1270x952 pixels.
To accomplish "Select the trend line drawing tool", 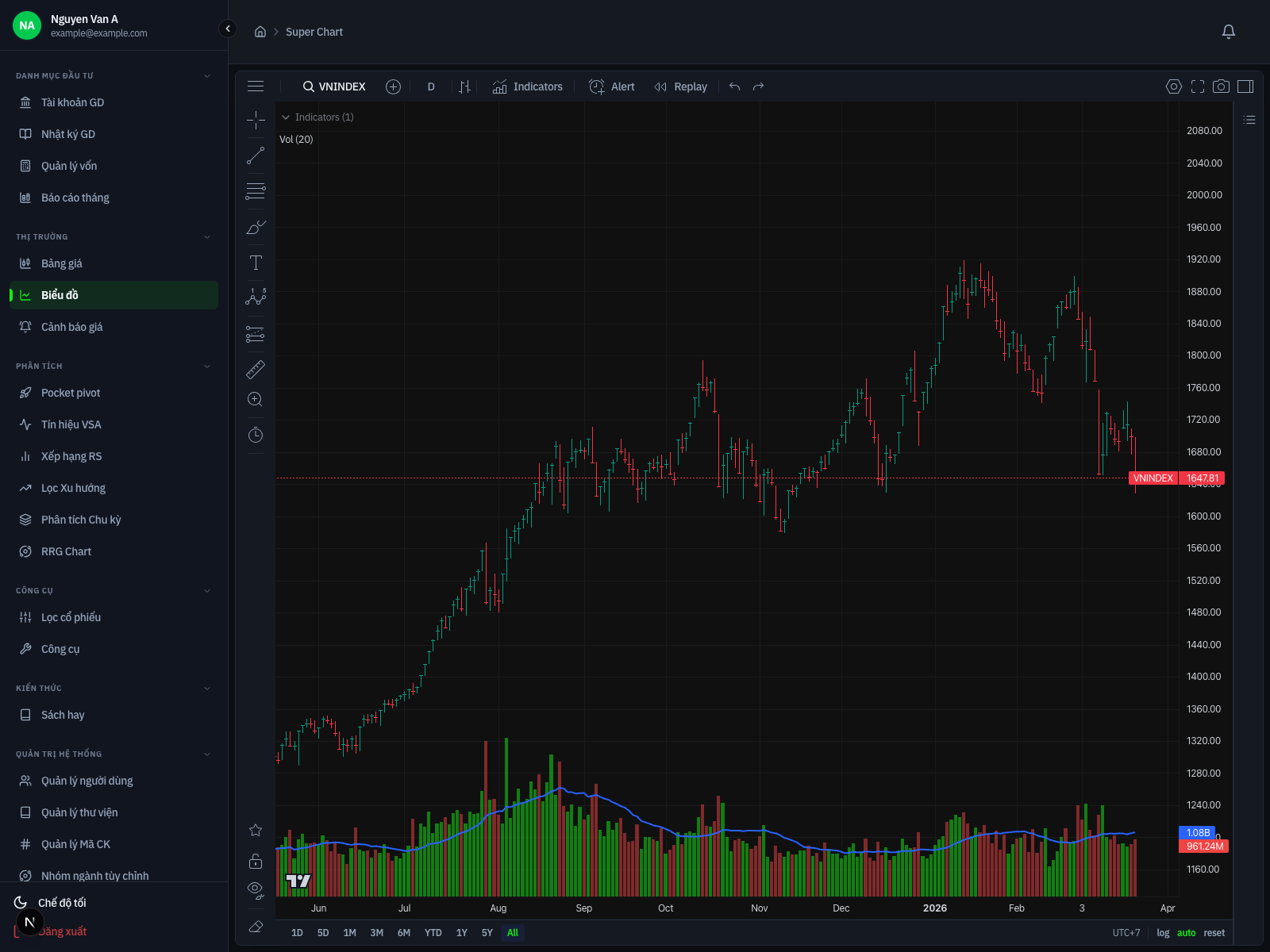I will (256, 156).
